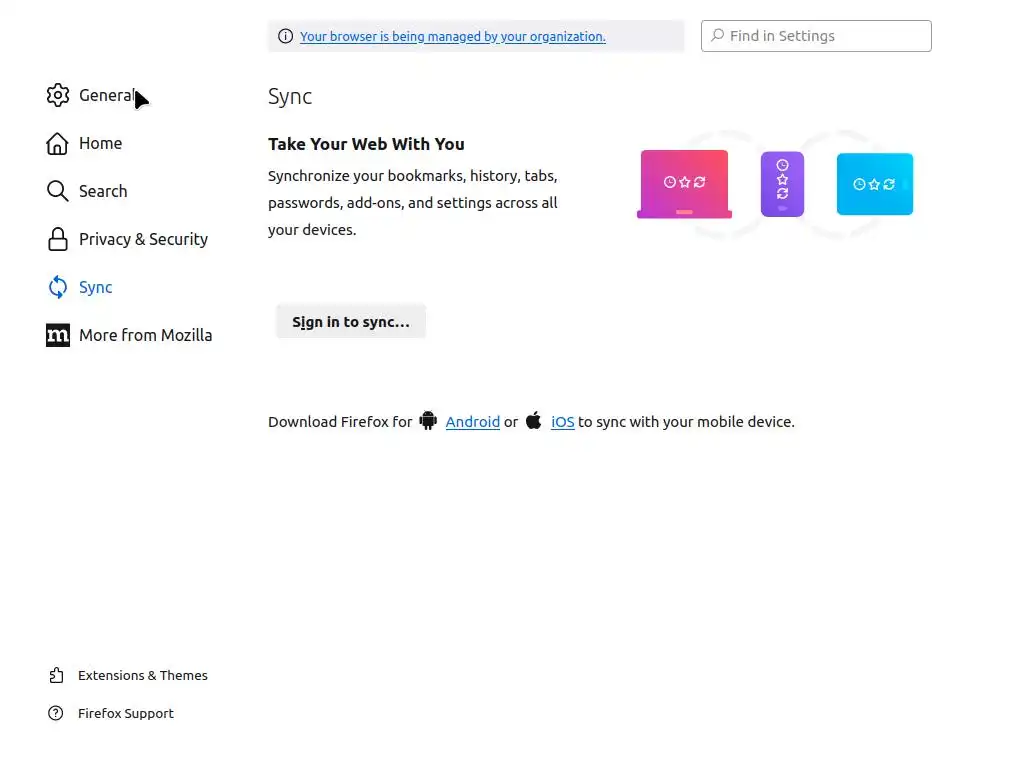This screenshot has height=768, width=1024.
Task: Click the 'Take Your Web With You' heading
Action: (x=366, y=144)
